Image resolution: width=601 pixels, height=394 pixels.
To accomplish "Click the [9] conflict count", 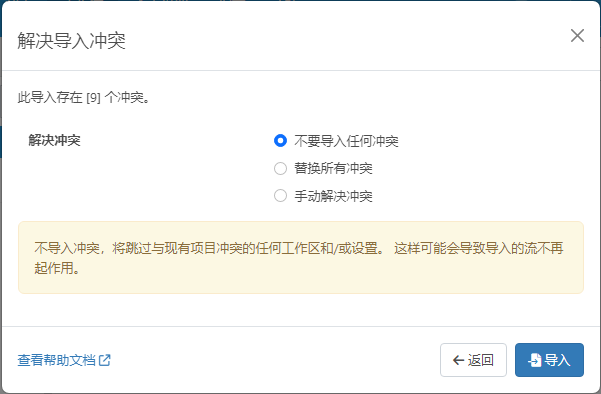I will point(94,98).
